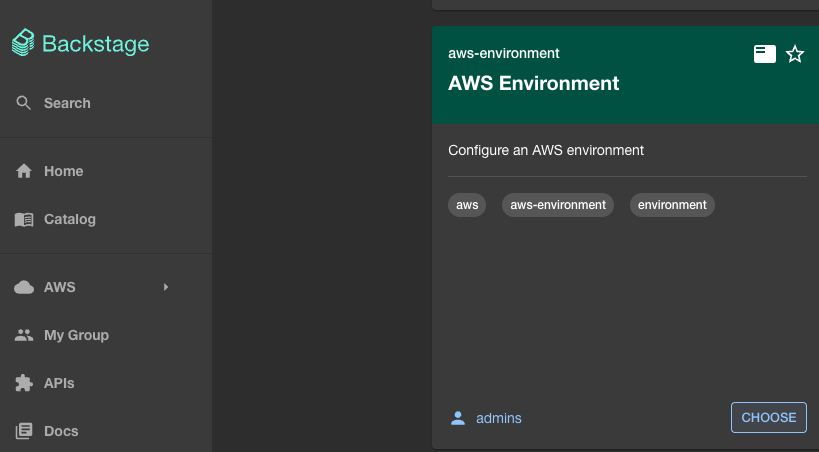Click the AWS cloud icon
The width and height of the screenshot is (819, 452).
coord(24,287)
